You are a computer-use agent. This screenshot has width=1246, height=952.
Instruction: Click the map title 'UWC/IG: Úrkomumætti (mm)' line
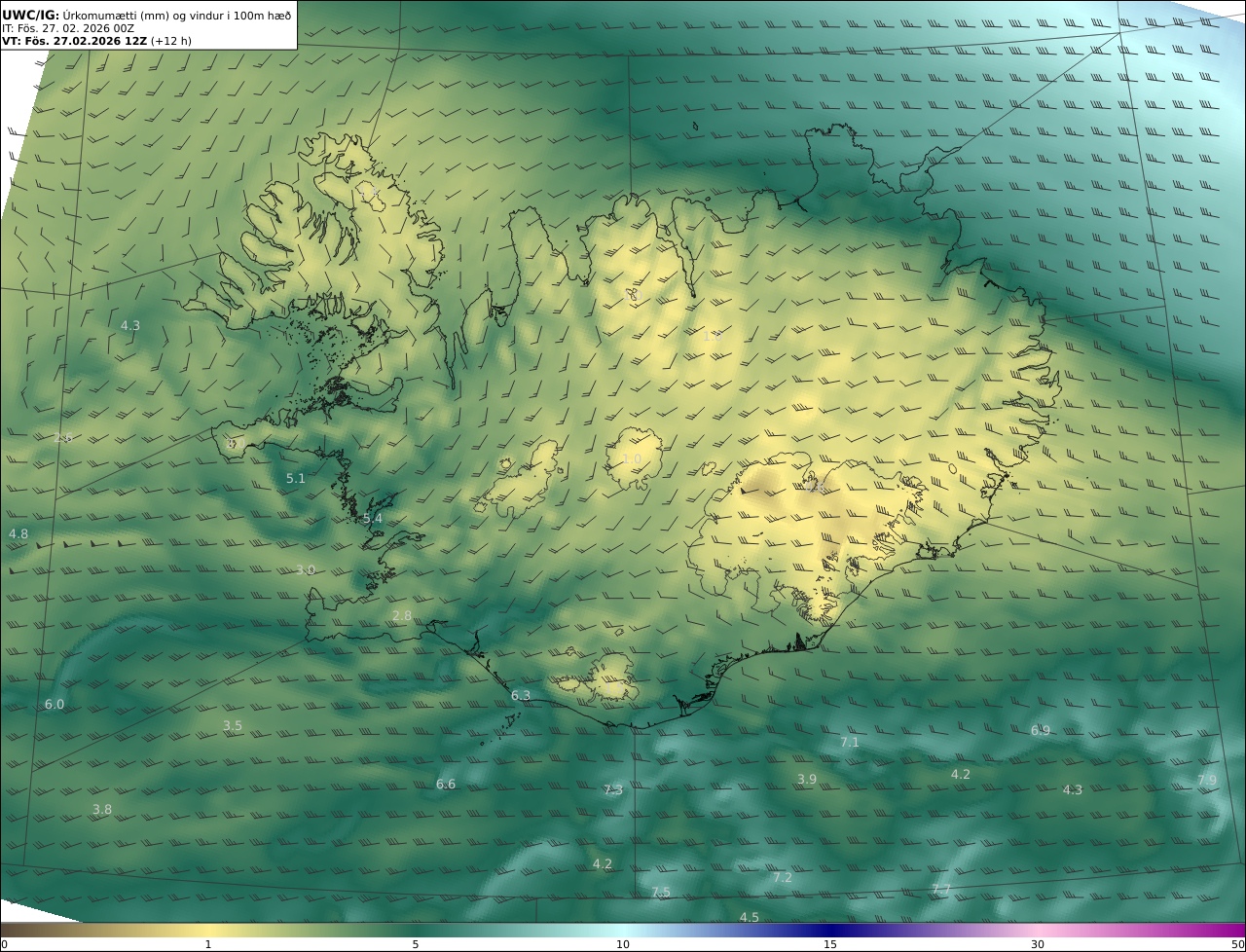(147, 15)
